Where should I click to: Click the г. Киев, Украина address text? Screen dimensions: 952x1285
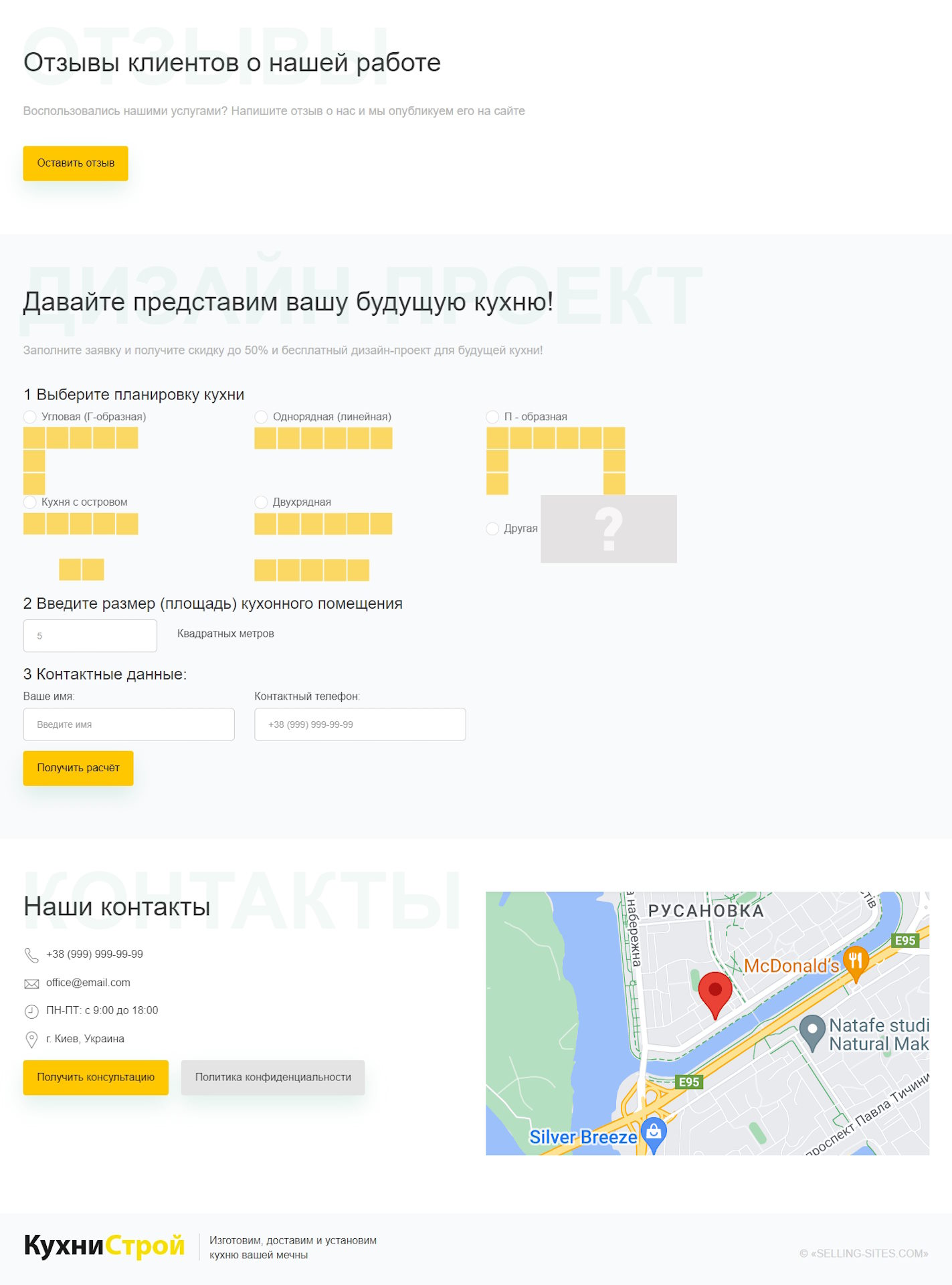(85, 1039)
